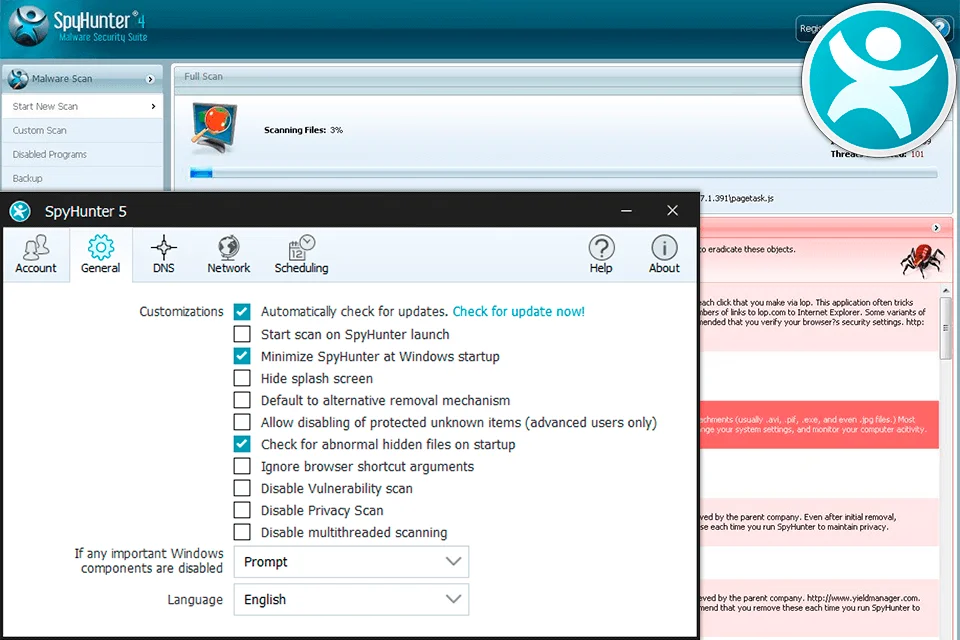
Task: Click the Check for update now link
Action: 519,312
